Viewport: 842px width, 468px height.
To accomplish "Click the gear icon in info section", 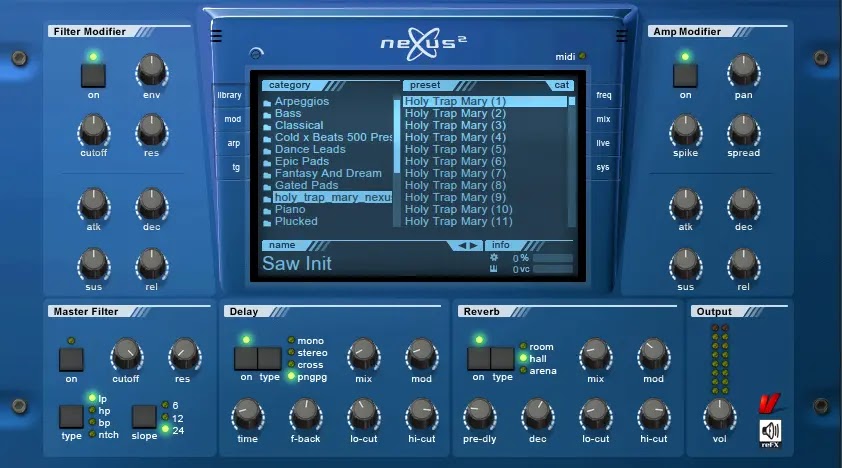I will coord(493,258).
